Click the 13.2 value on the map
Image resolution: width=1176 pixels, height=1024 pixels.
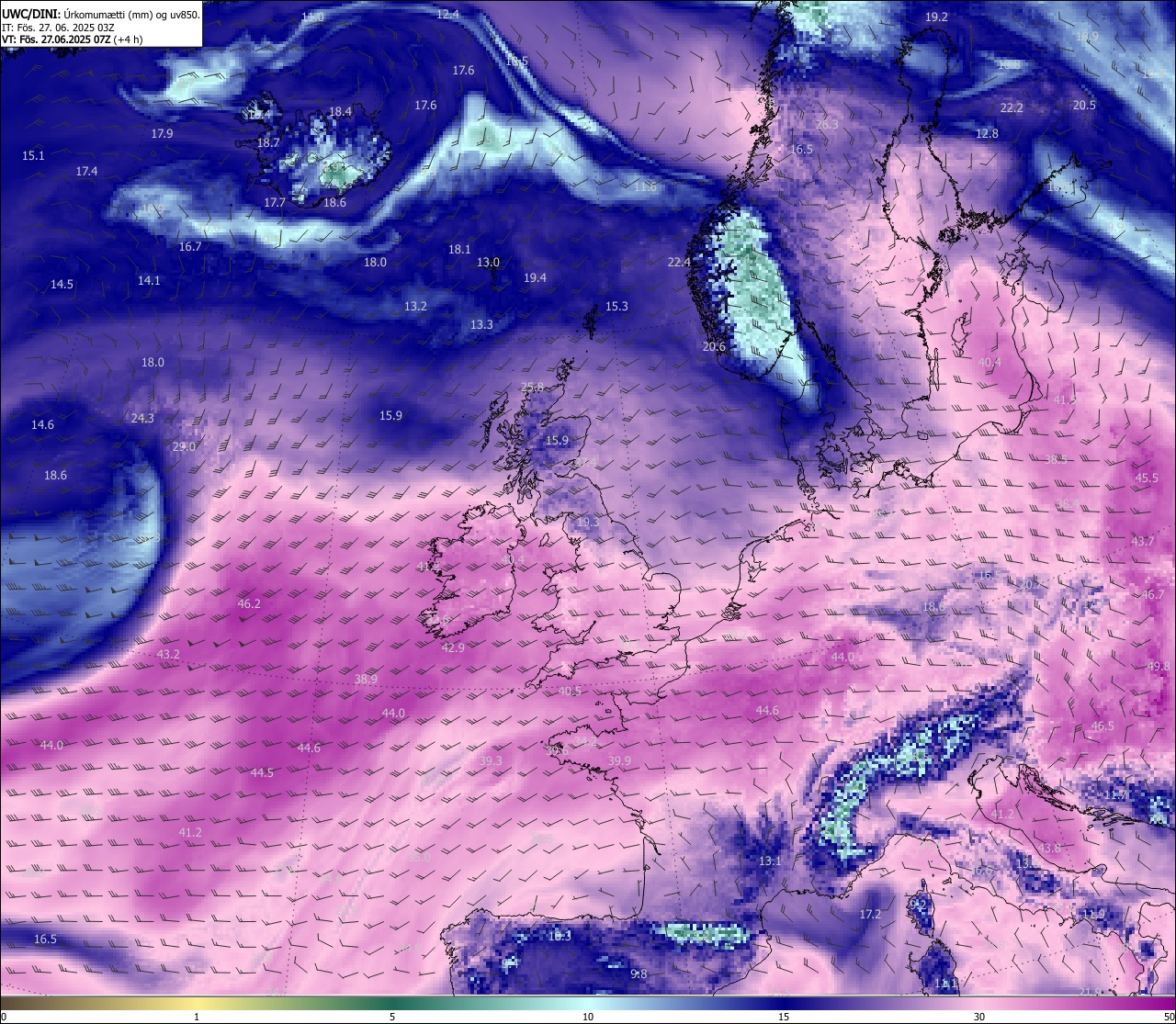click(x=415, y=306)
